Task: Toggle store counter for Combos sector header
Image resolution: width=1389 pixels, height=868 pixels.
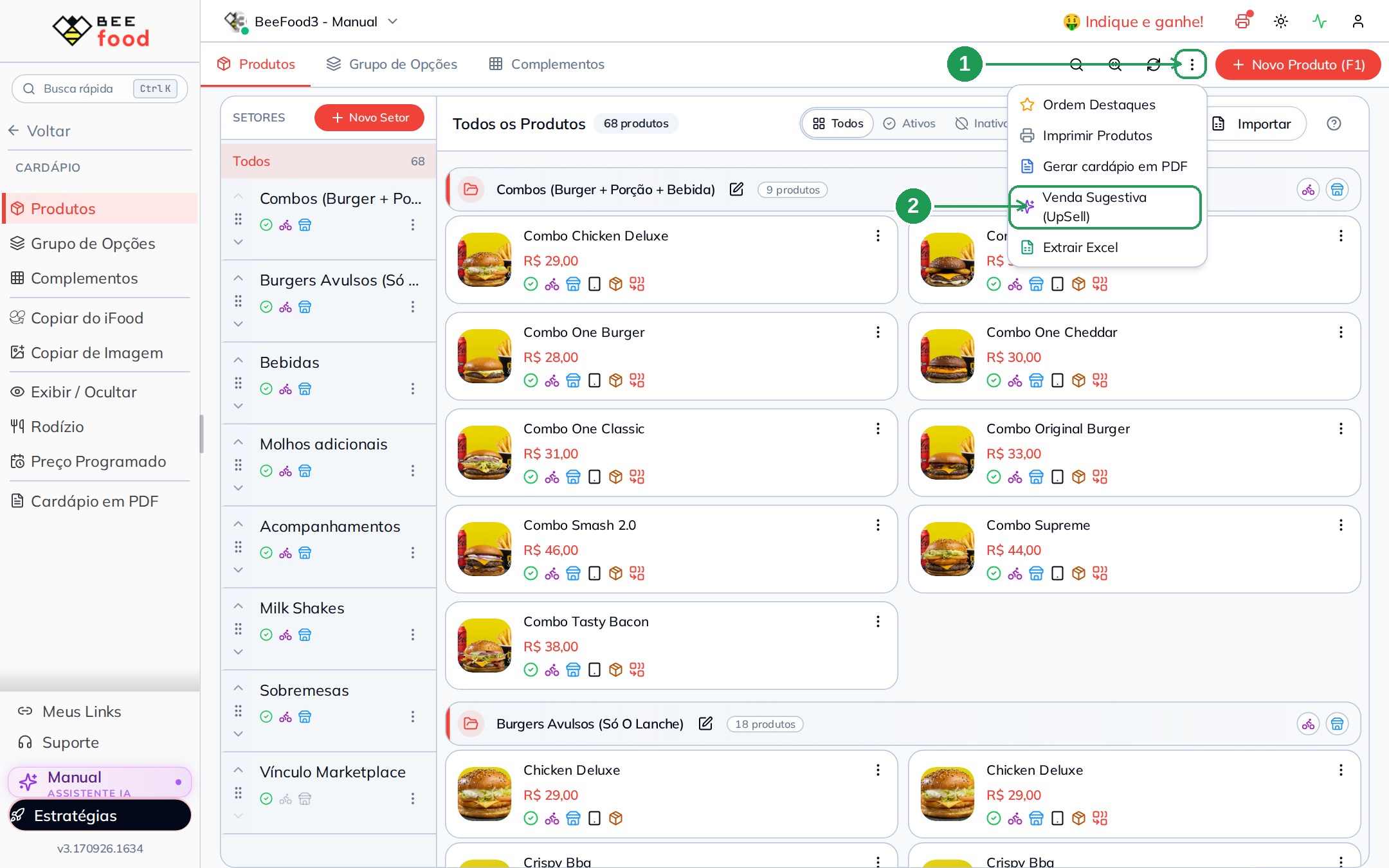Action: click(x=1337, y=190)
